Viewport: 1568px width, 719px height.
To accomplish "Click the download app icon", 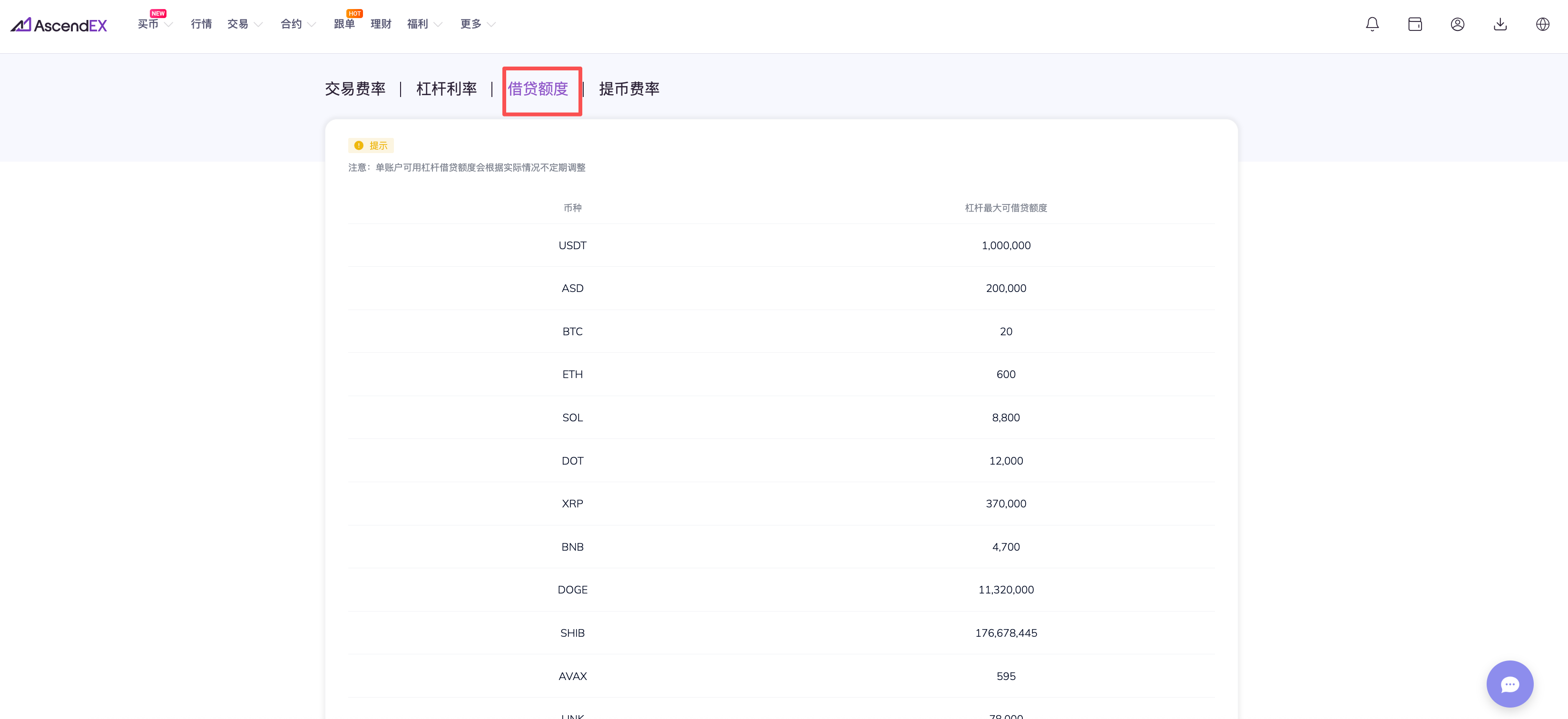I will 1500,24.
